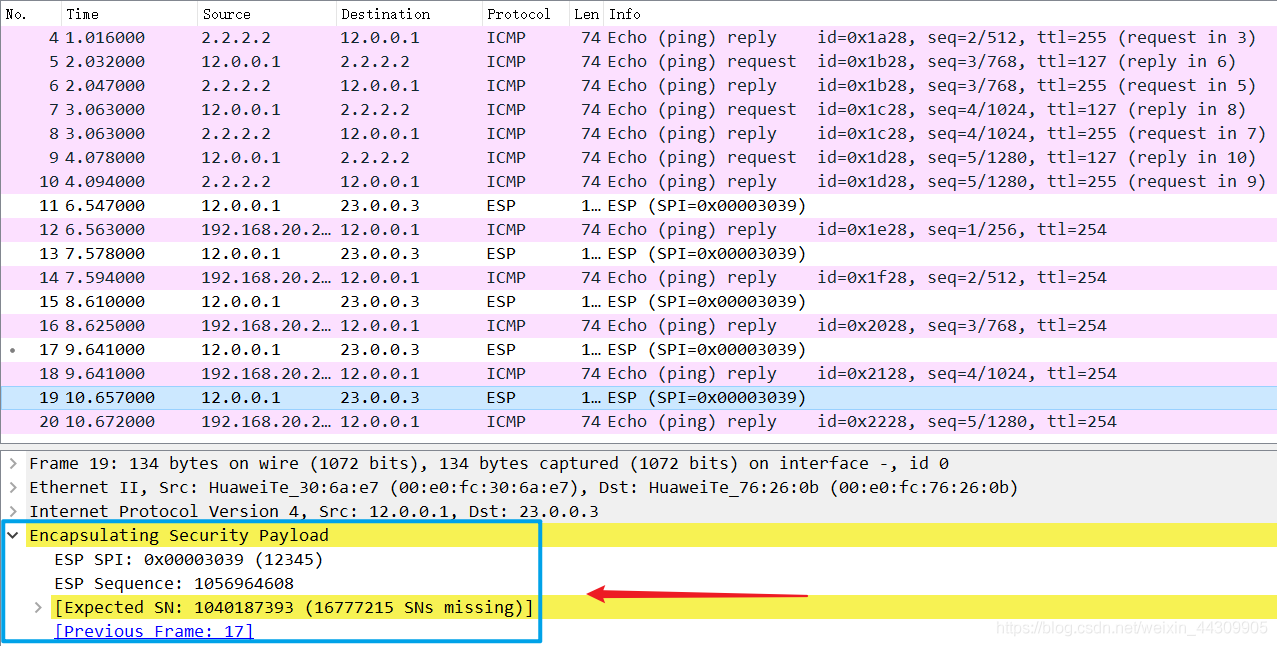1277x646 pixels.
Task: Sort by the Source column header
Action: tap(267, 14)
